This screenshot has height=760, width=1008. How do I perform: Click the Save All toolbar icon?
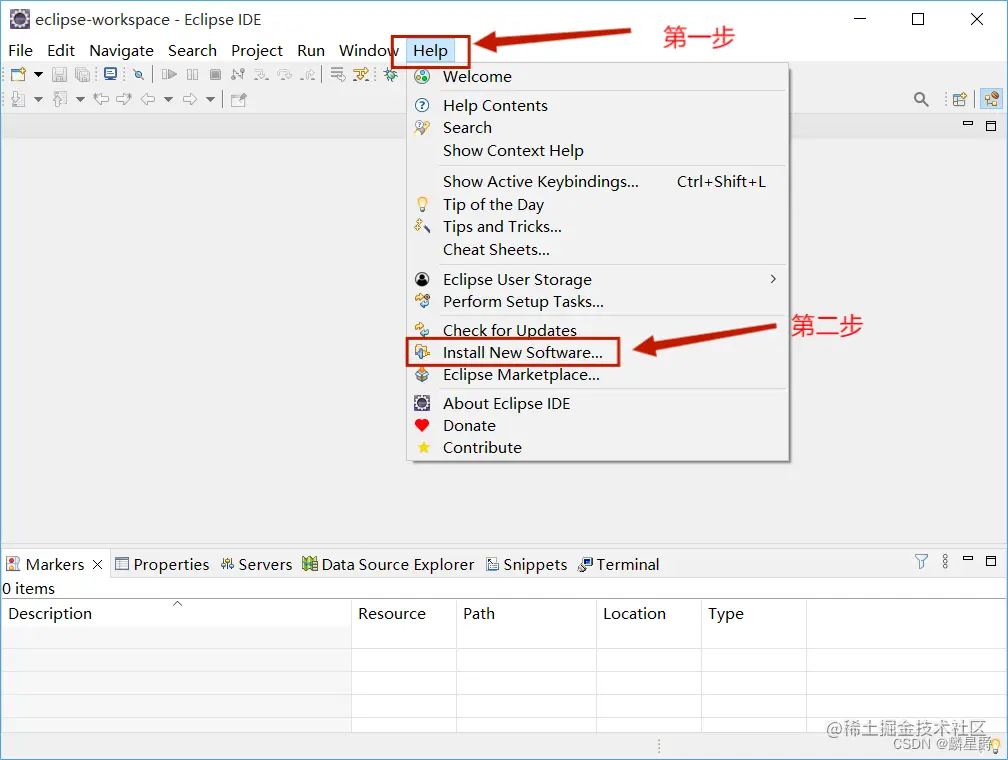(82, 75)
